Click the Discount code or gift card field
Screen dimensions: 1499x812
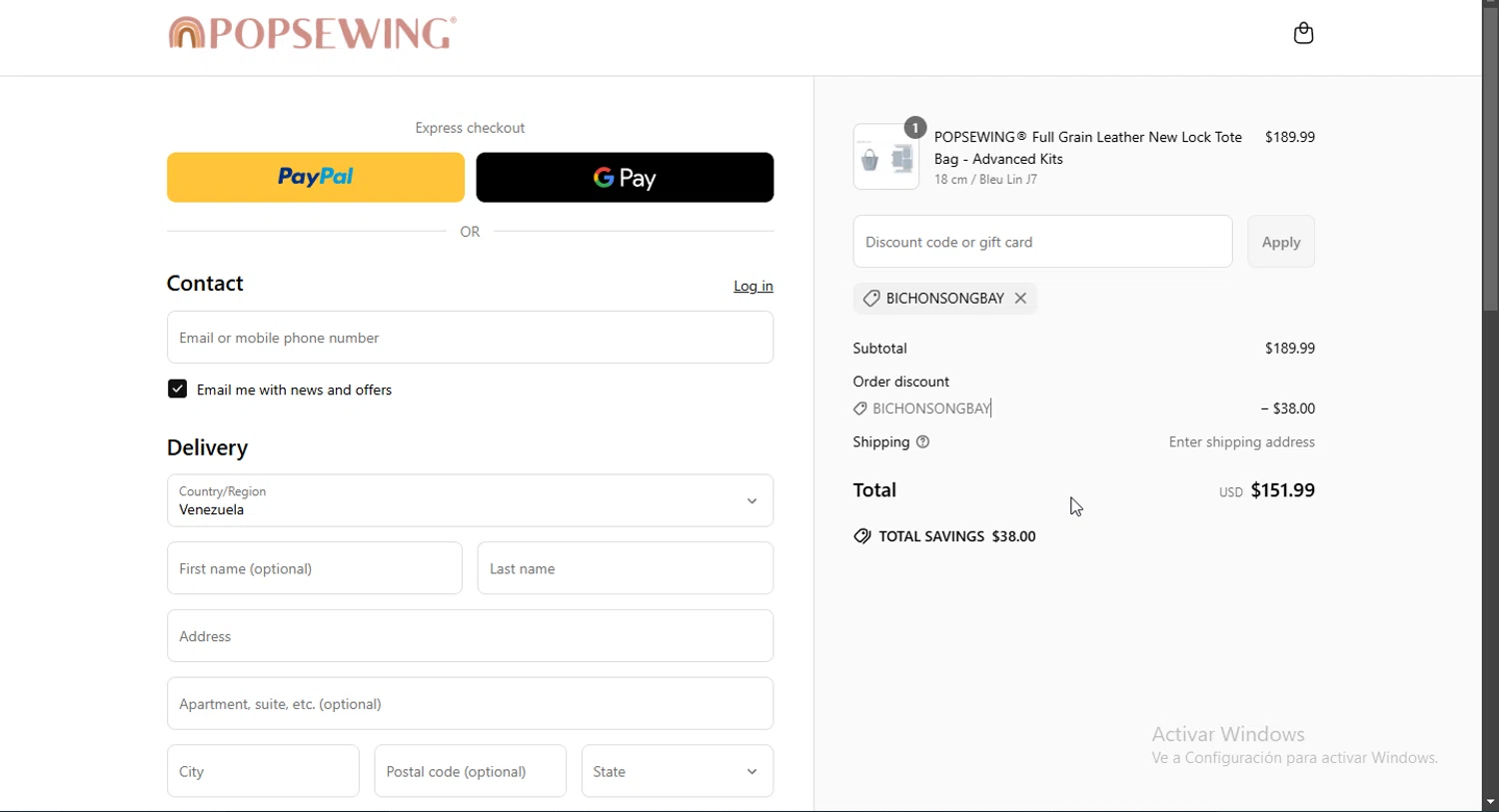1043,242
